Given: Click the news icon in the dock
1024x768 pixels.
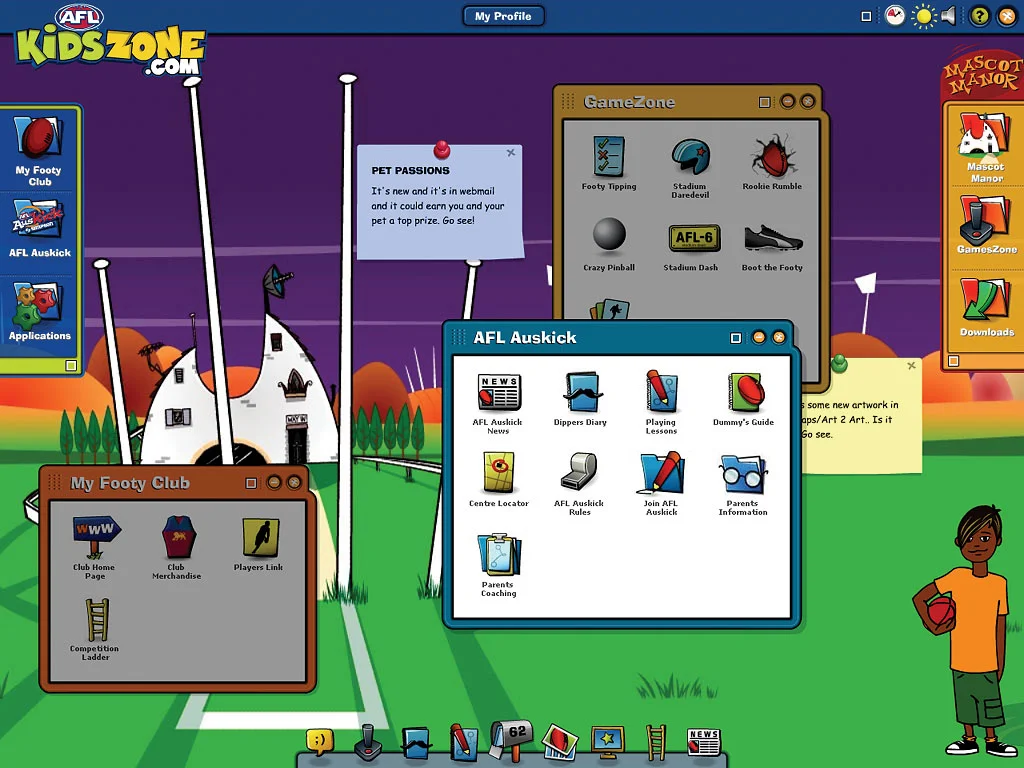Looking at the screenshot, I should pos(704,743).
